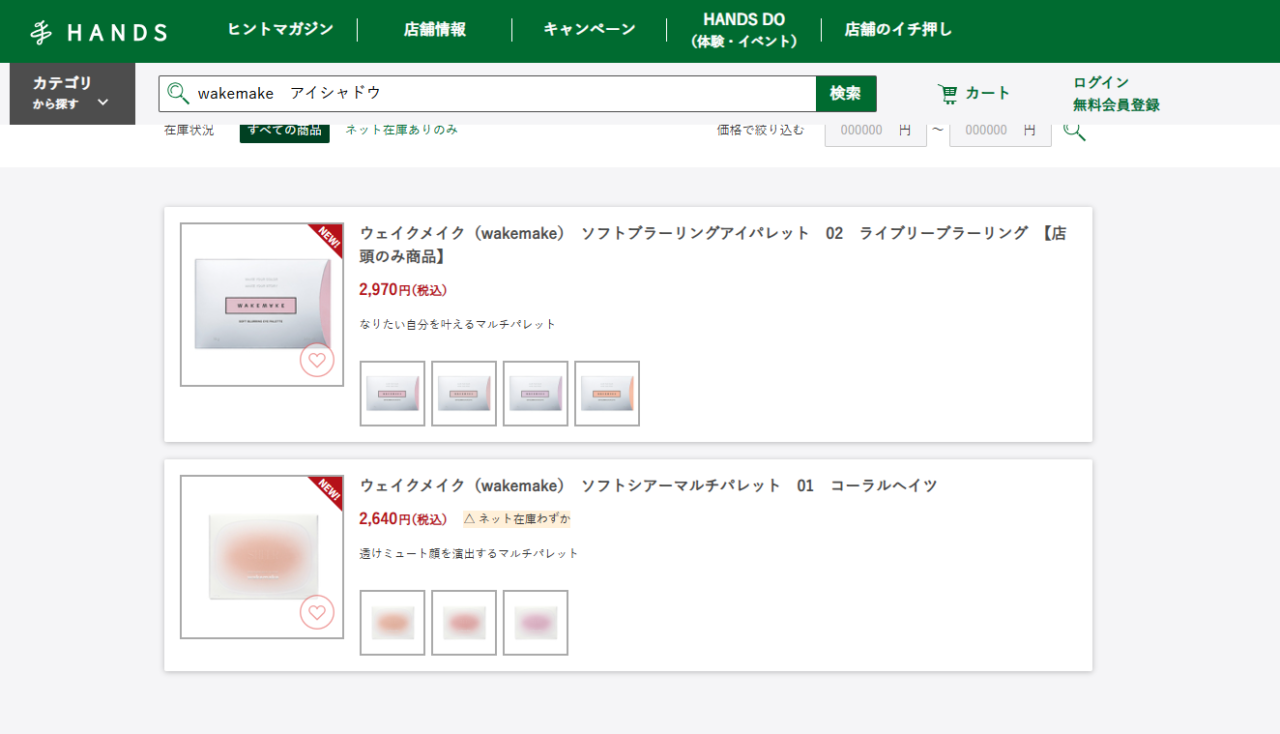Image resolution: width=1280 pixels, height=734 pixels.
Task: Click description なりたい自分を叶えるマルチパレット
Action: click(x=457, y=324)
